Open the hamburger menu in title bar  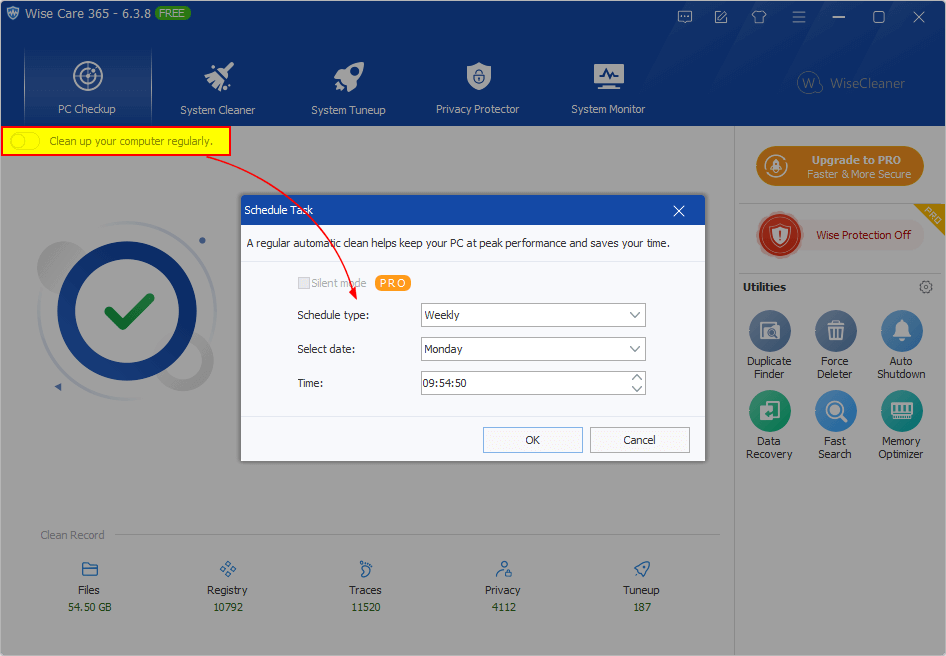pyautogui.click(x=799, y=17)
